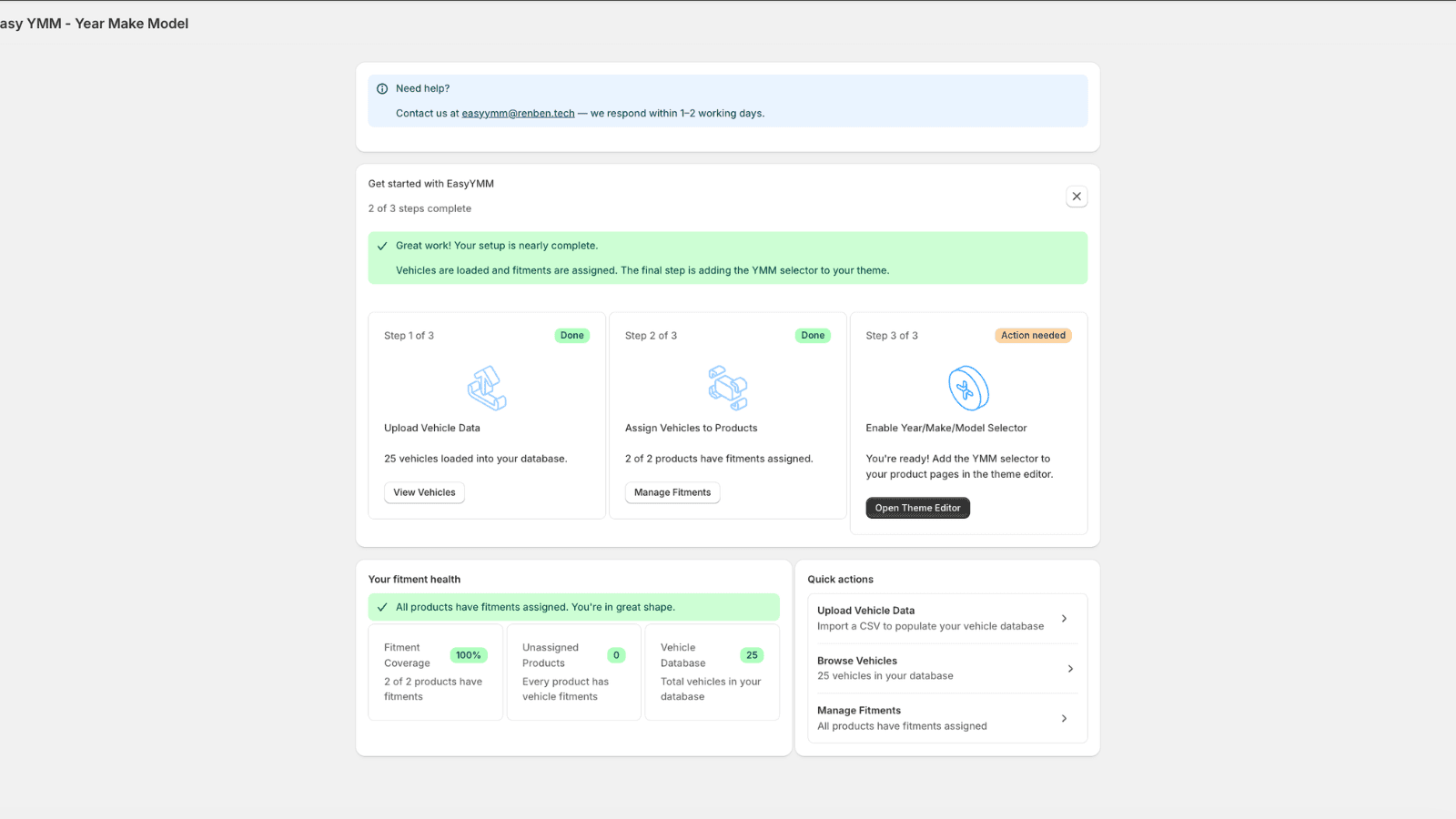Click the 25 Vehicle Database badge
1456x819 pixels.
752,655
